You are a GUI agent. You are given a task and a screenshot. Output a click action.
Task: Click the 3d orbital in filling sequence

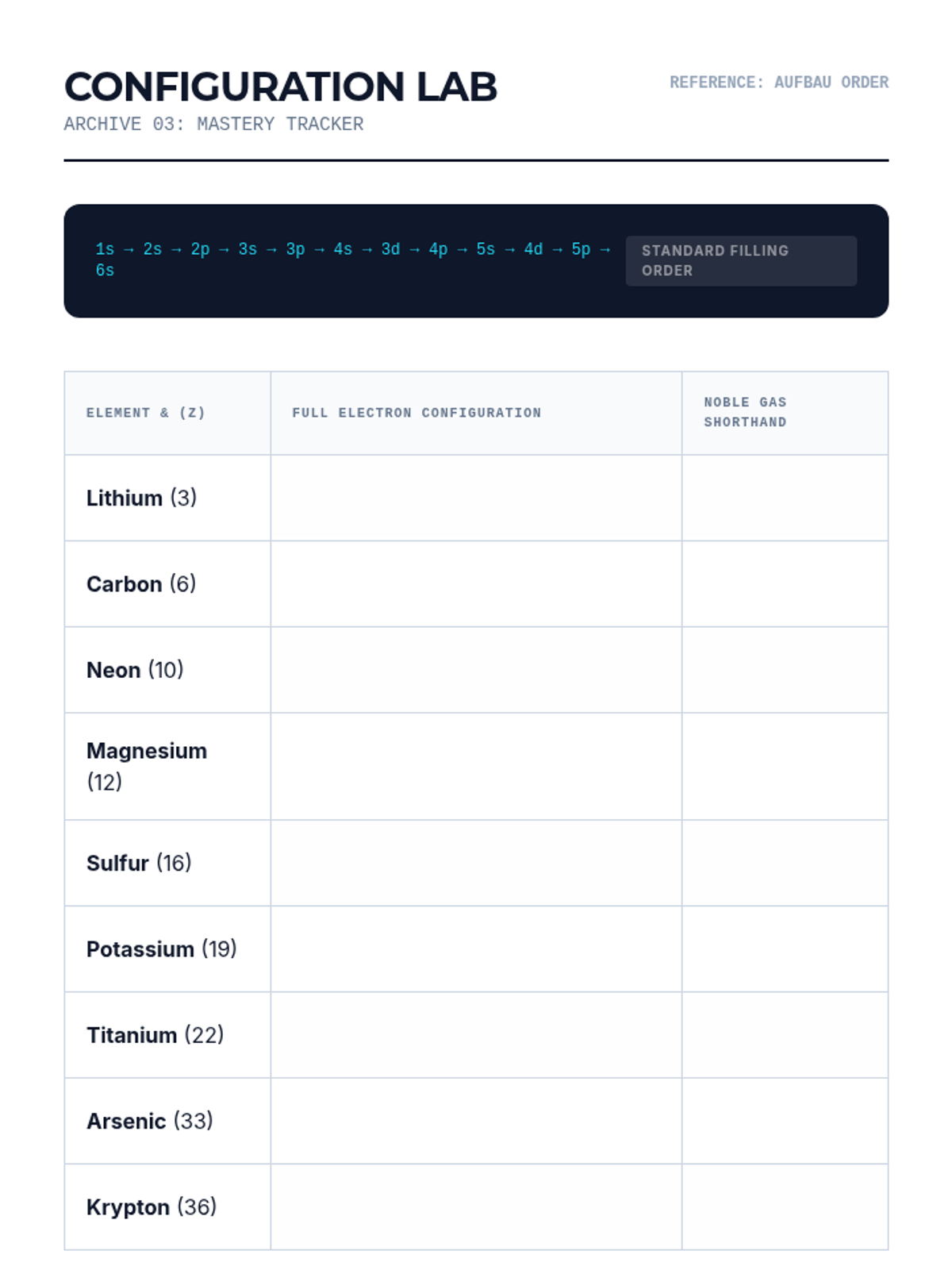390,249
